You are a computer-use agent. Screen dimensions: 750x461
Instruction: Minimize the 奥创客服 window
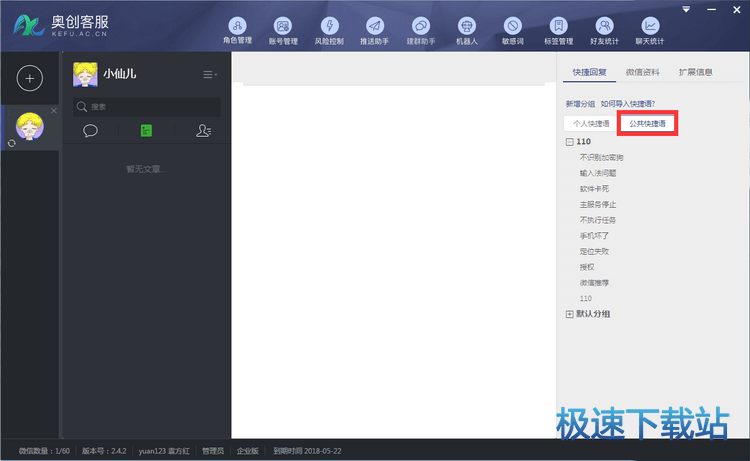[712, 10]
